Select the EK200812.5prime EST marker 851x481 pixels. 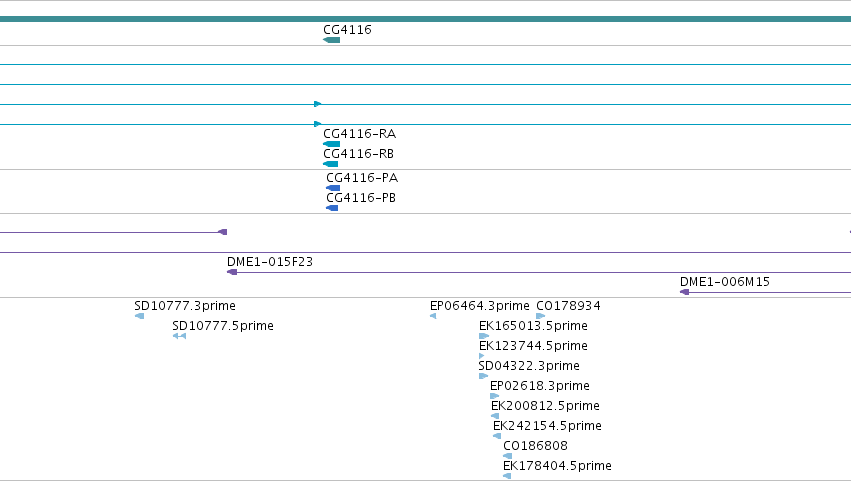click(495, 416)
